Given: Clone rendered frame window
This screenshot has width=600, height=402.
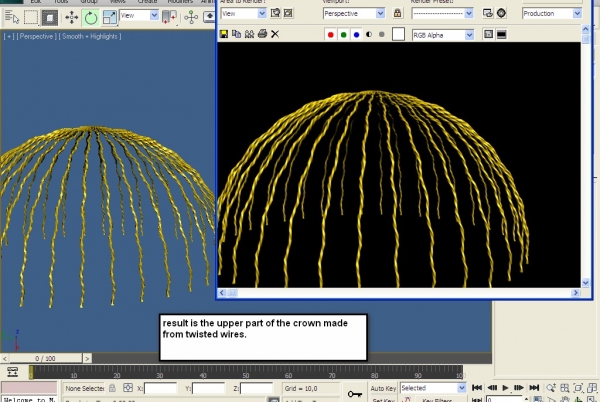Looking at the screenshot, I should (x=249, y=34).
